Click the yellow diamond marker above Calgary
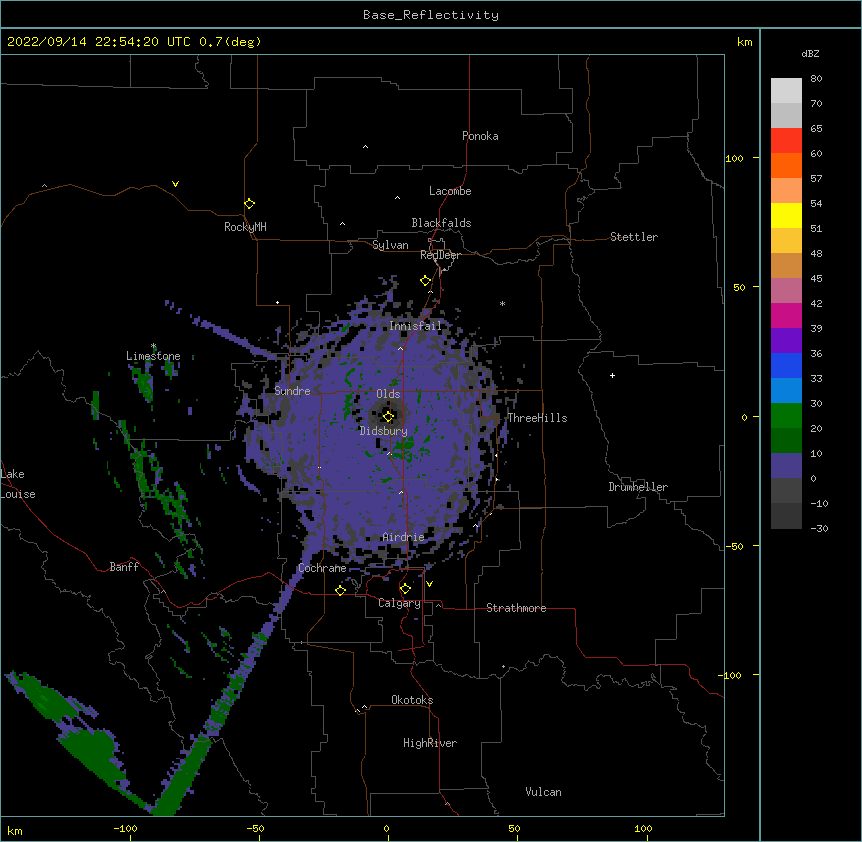Screen dimensions: 862x842 [405, 589]
